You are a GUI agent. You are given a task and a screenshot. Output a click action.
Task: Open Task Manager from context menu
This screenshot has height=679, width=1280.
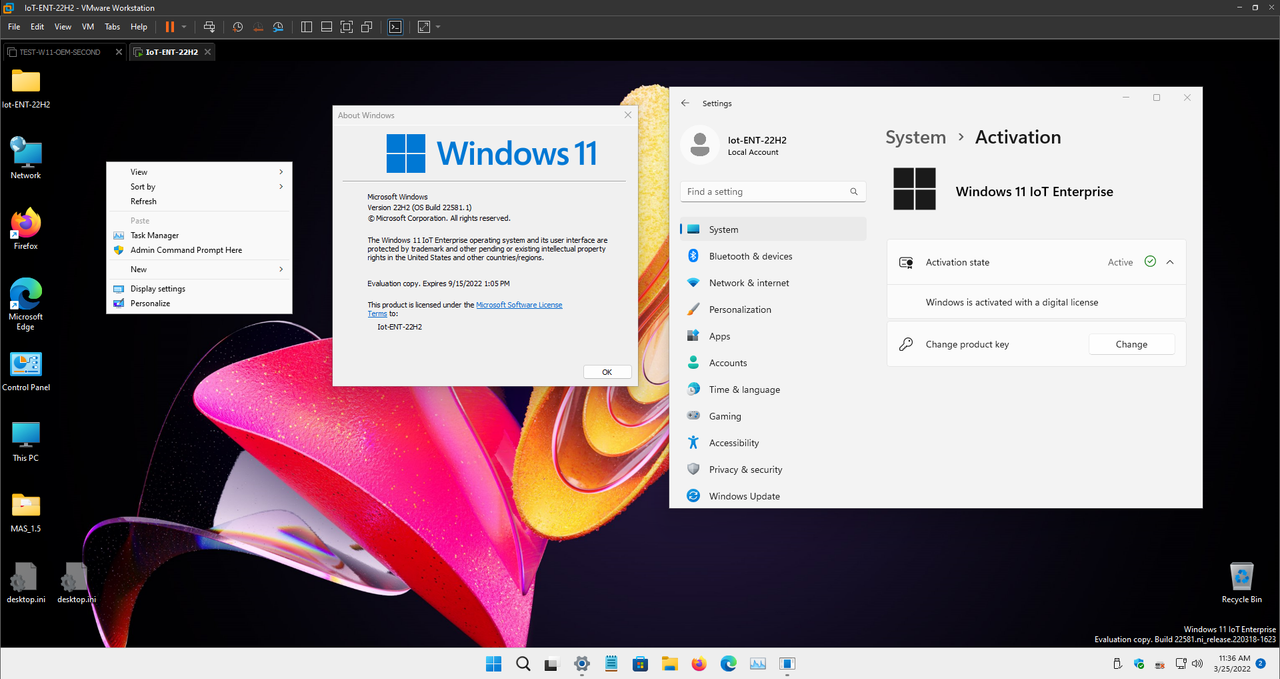199,235
